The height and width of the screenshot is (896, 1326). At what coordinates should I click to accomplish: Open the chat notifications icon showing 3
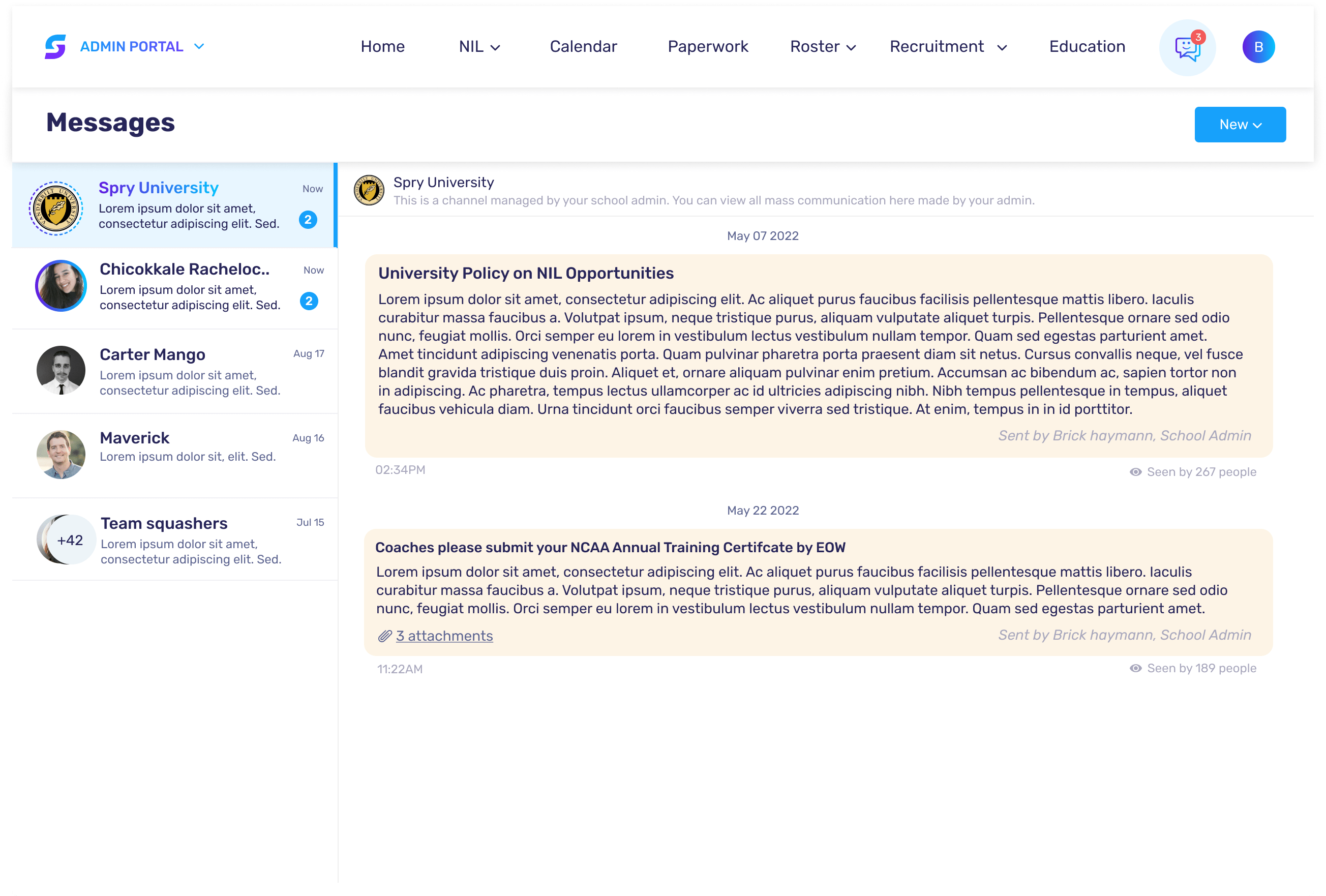[x=1187, y=47]
